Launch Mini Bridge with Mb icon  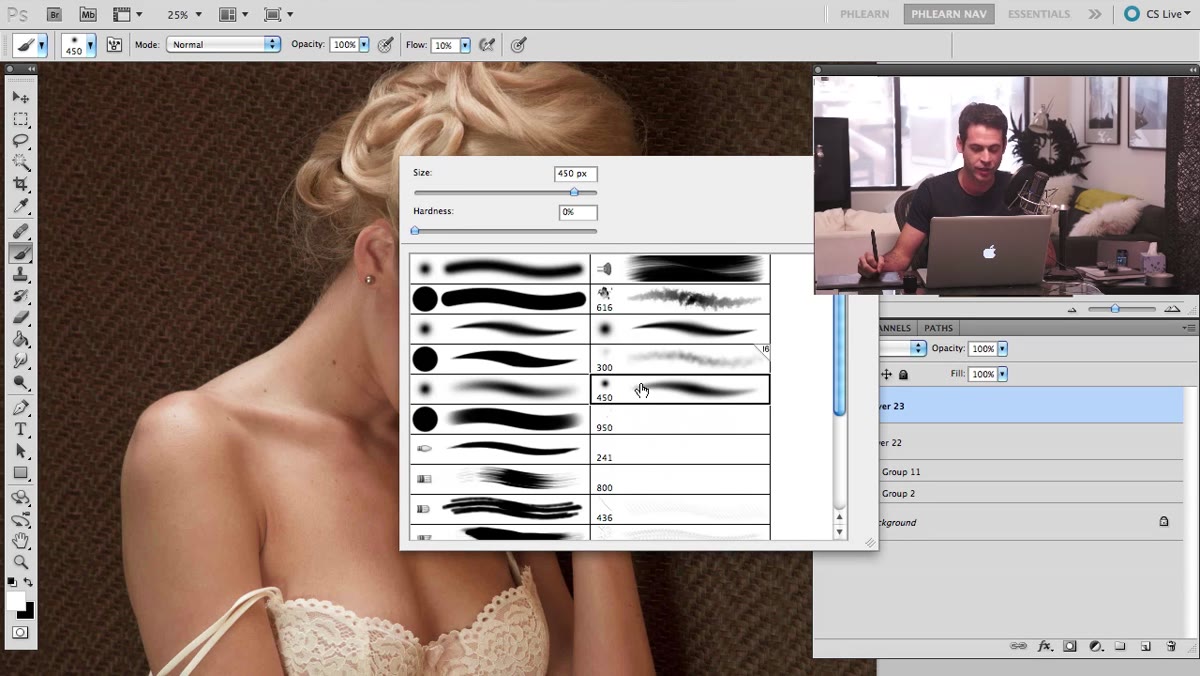click(88, 15)
